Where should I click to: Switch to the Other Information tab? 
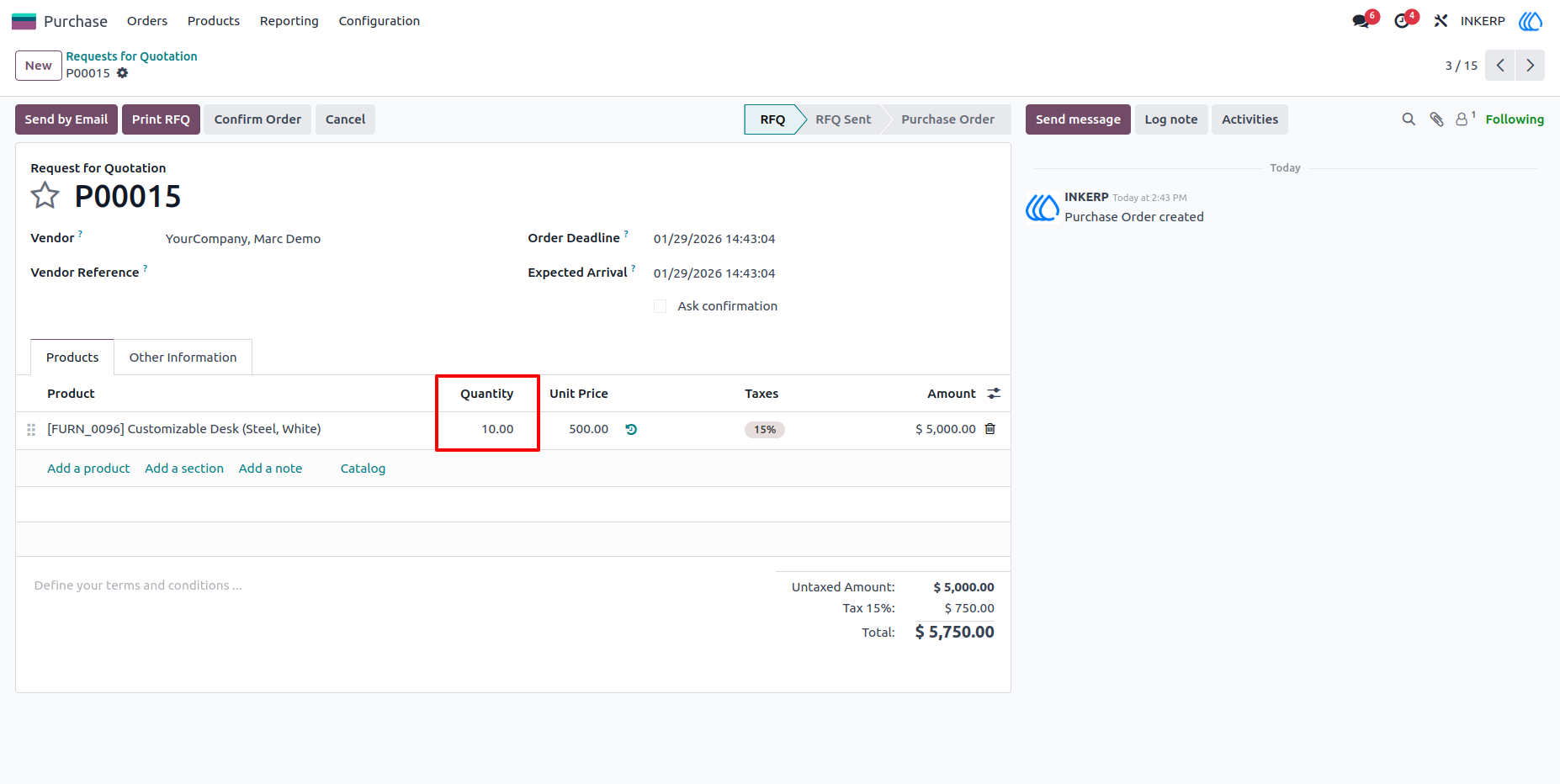tap(183, 358)
